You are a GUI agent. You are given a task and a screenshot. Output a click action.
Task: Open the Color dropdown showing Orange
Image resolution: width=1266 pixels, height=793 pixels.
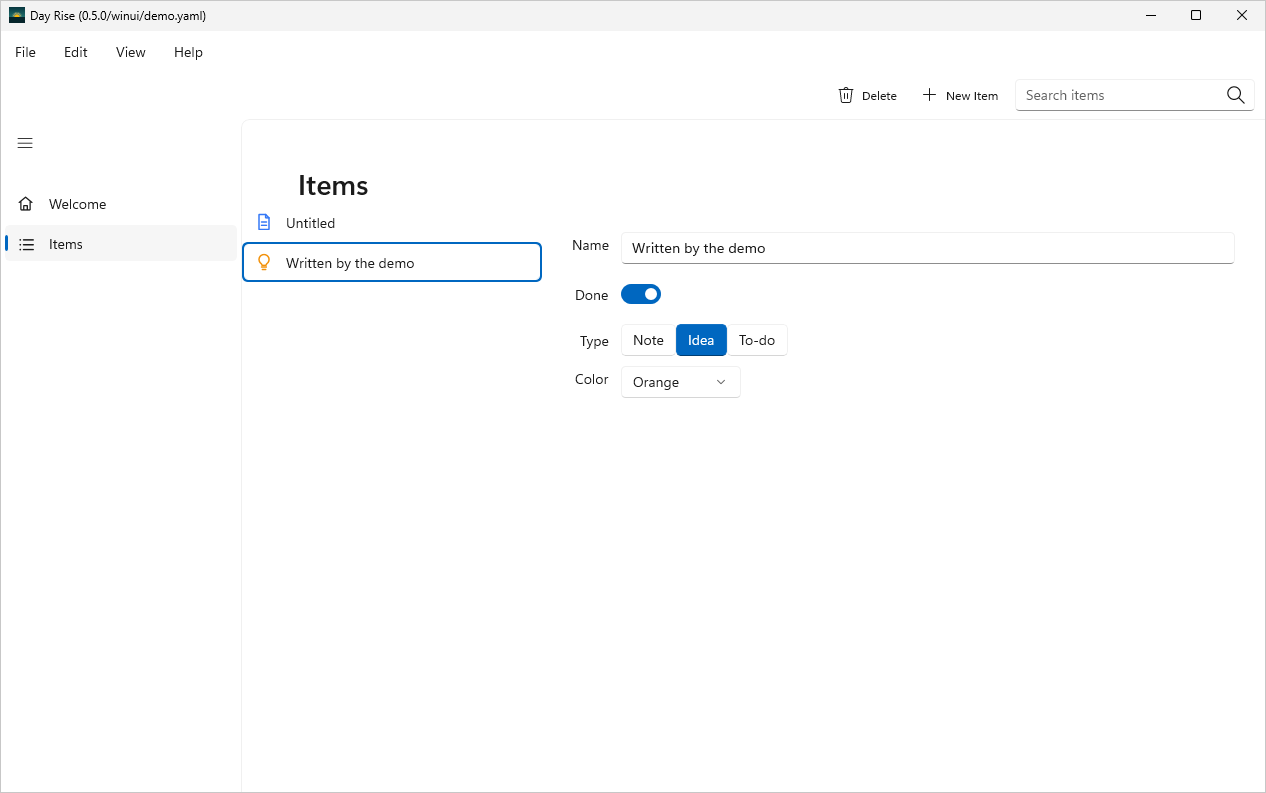(x=681, y=382)
